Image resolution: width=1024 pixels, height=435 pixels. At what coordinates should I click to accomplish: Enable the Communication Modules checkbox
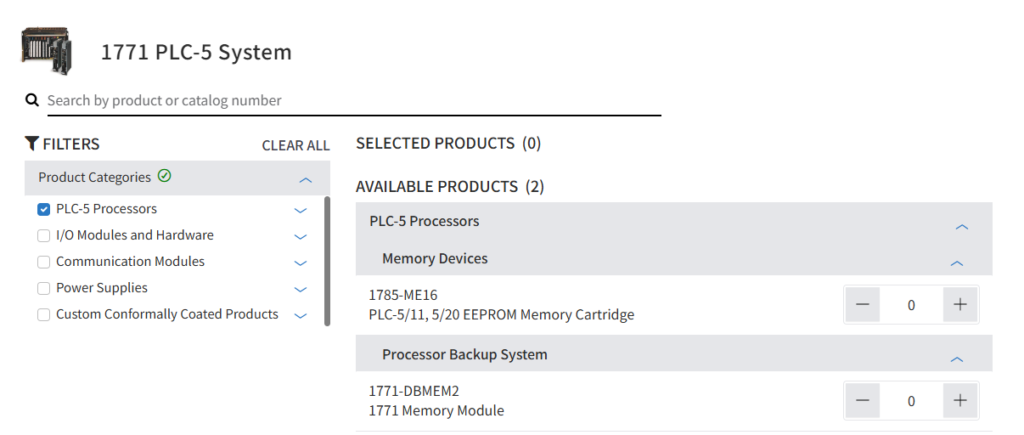click(x=43, y=262)
